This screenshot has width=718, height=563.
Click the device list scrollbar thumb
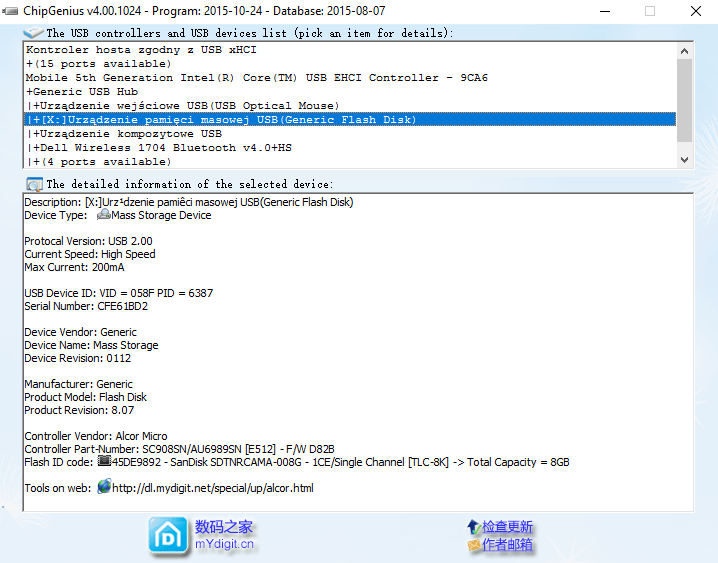[x=685, y=100]
